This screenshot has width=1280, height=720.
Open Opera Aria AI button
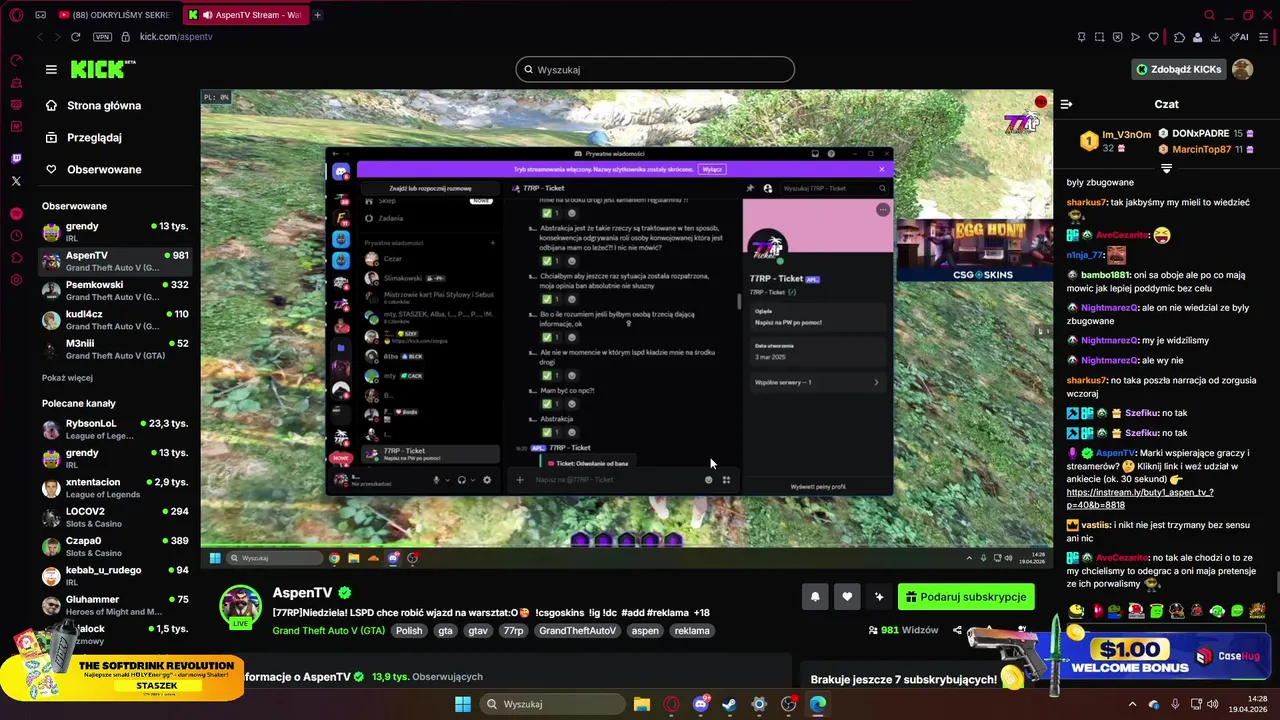click(x=1241, y=37)
